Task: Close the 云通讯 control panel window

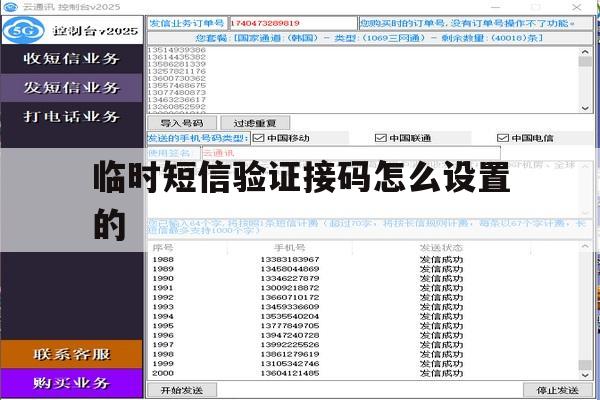Action: click(x=577, y=7)
